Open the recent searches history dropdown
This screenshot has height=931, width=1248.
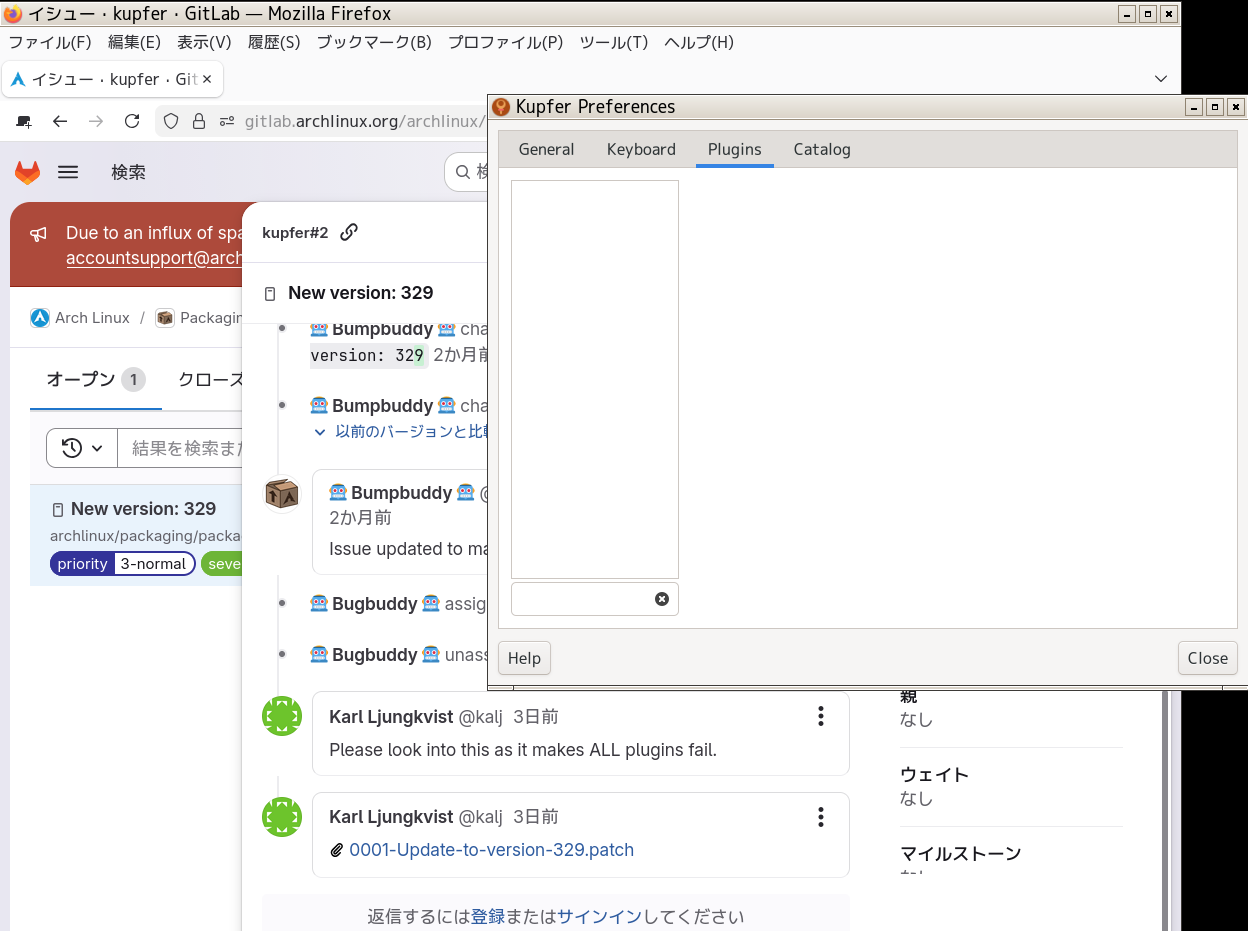82,448
